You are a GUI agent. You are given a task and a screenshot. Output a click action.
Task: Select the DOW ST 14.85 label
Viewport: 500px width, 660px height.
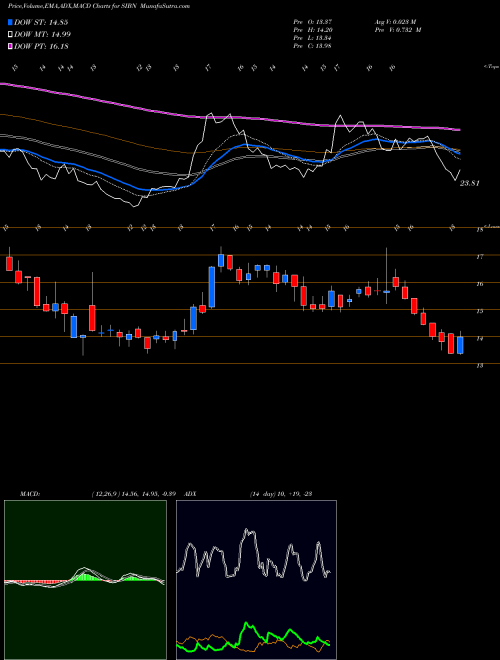(x=41, y=22)
